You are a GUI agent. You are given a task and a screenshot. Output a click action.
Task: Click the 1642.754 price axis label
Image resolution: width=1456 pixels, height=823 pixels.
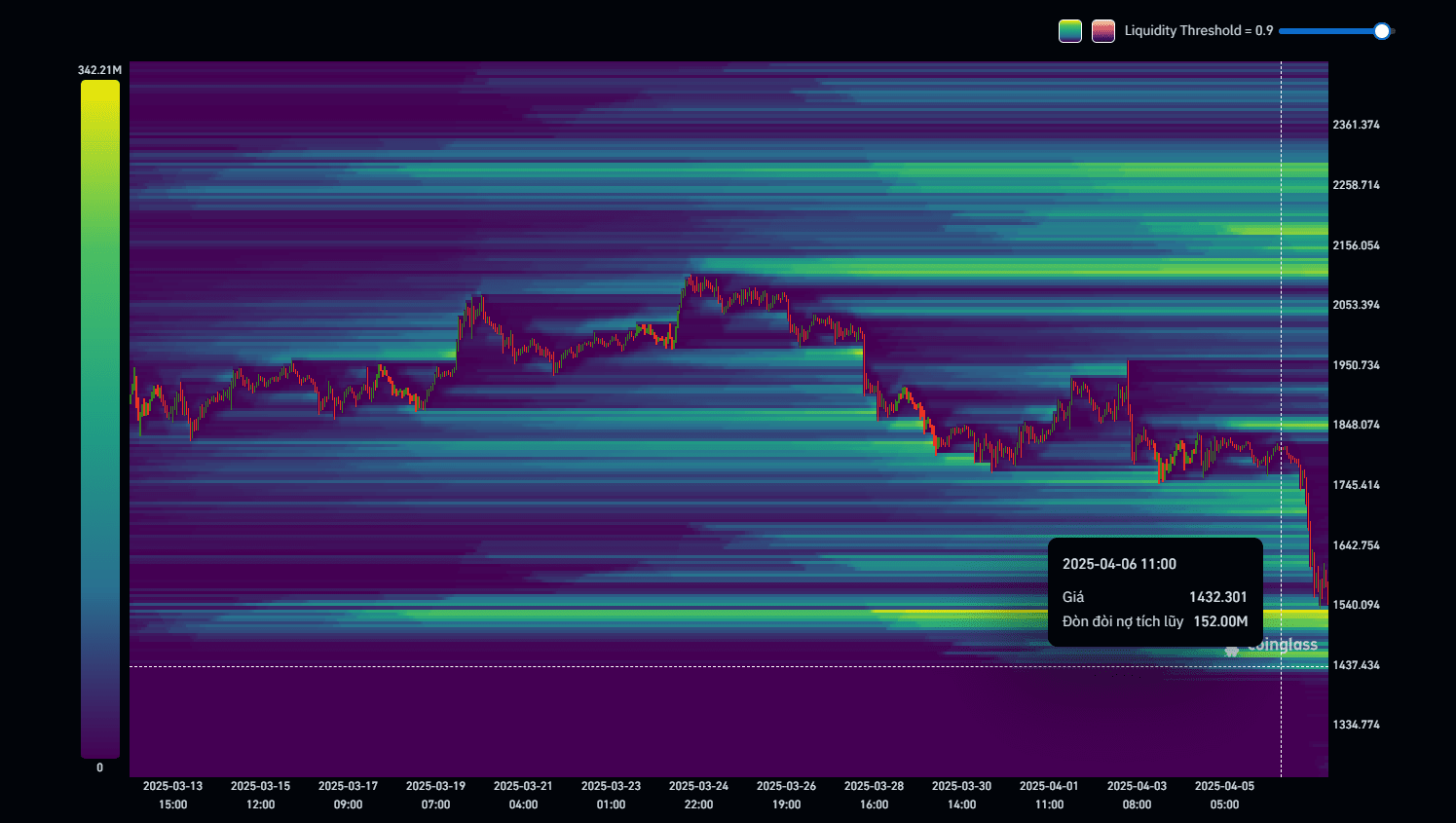(1356, 545)
